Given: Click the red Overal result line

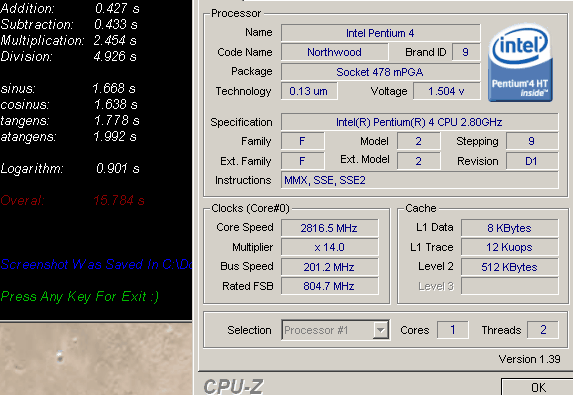Looking at the screenshot, I should click(72, 200).
